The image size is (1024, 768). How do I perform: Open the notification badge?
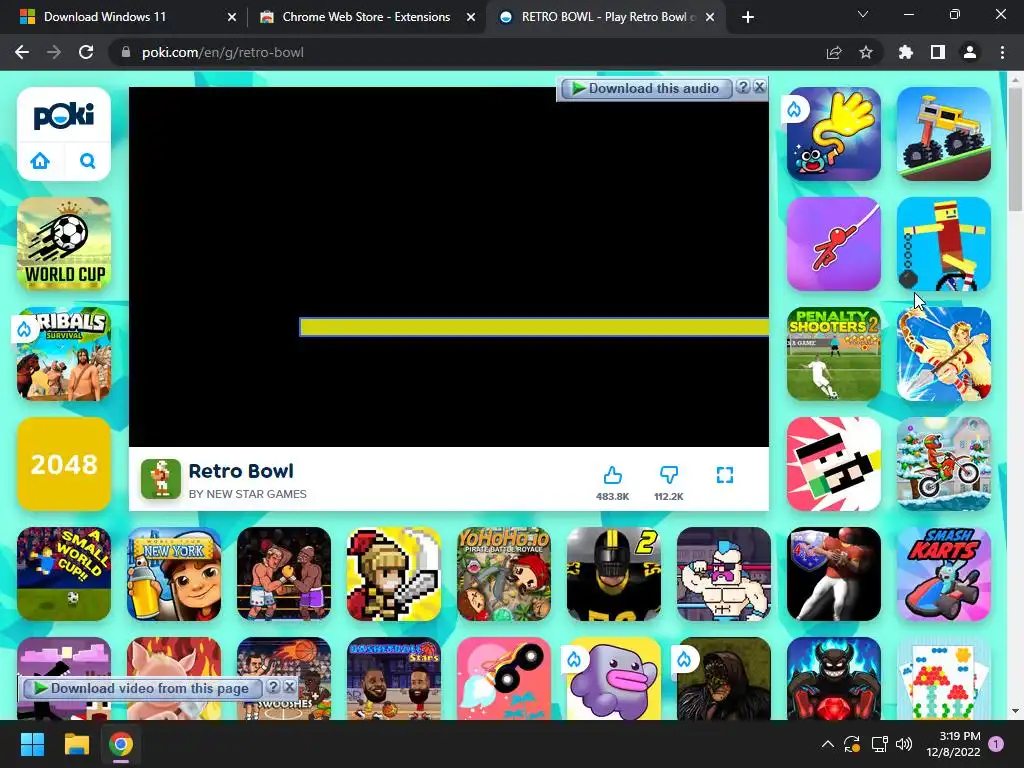pyautogui.click(x=996, y=744)
